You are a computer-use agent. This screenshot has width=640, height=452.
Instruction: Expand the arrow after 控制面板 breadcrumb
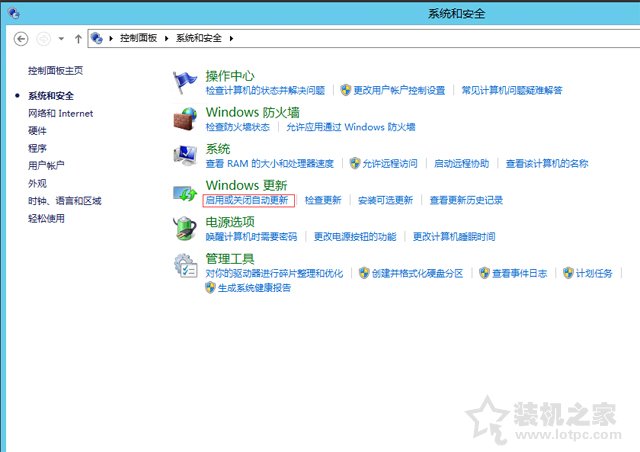167,38
